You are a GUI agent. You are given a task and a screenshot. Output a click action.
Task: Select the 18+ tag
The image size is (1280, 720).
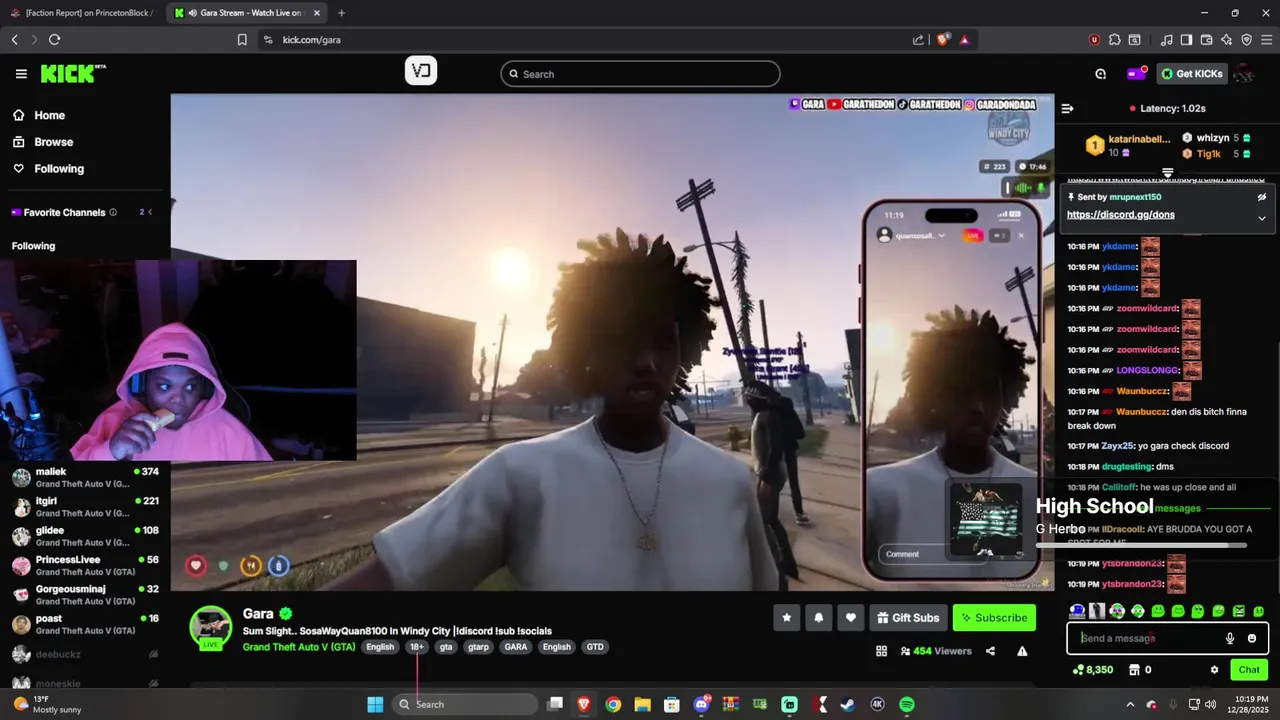416,647
